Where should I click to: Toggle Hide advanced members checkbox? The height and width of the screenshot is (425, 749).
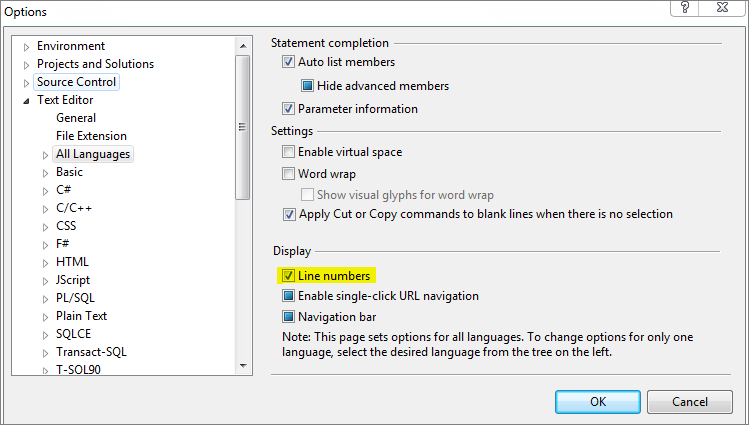[x=307, y=86]
